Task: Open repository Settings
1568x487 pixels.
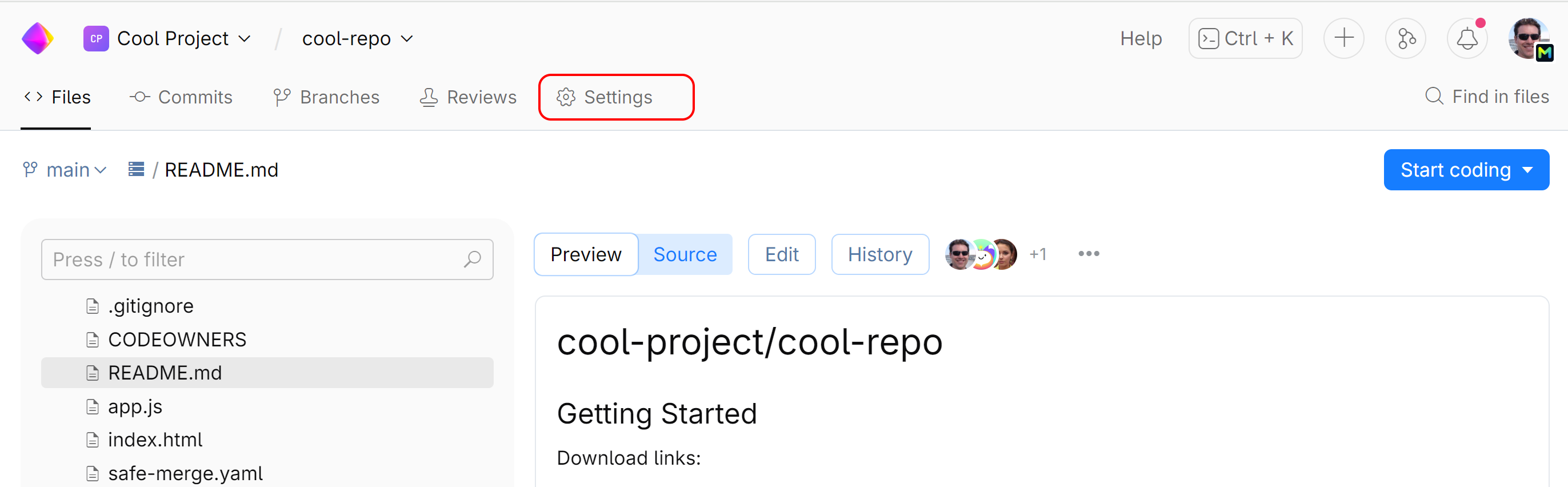Action: pos(617,97)
